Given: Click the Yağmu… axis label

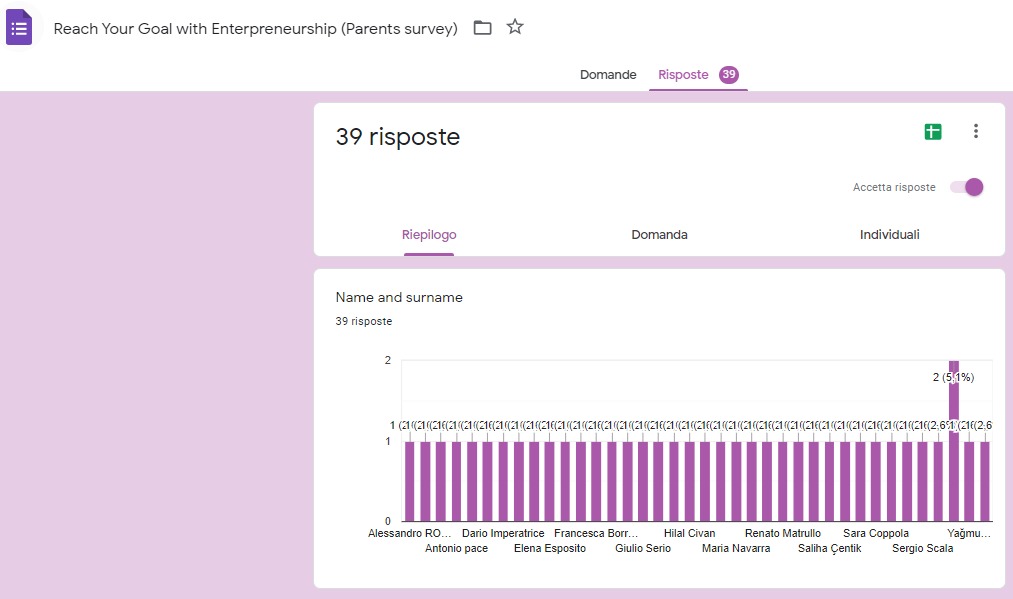Looking at the screenshot, I should pos(969,534).
